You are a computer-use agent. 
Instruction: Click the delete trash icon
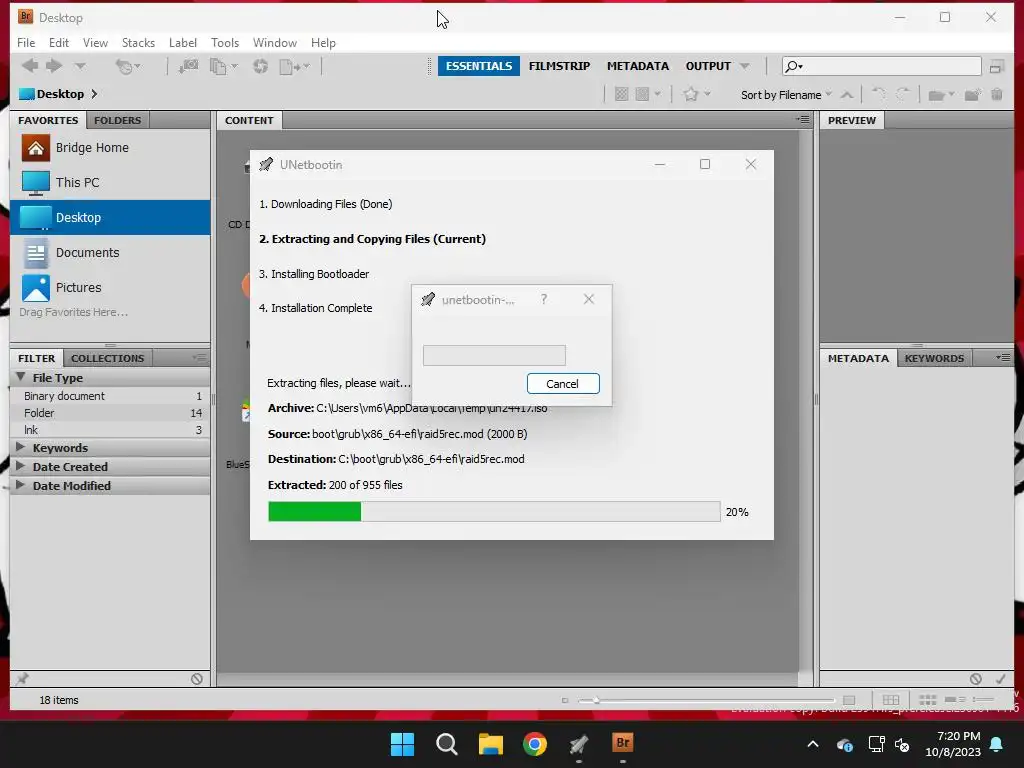(x=997, y=95)
